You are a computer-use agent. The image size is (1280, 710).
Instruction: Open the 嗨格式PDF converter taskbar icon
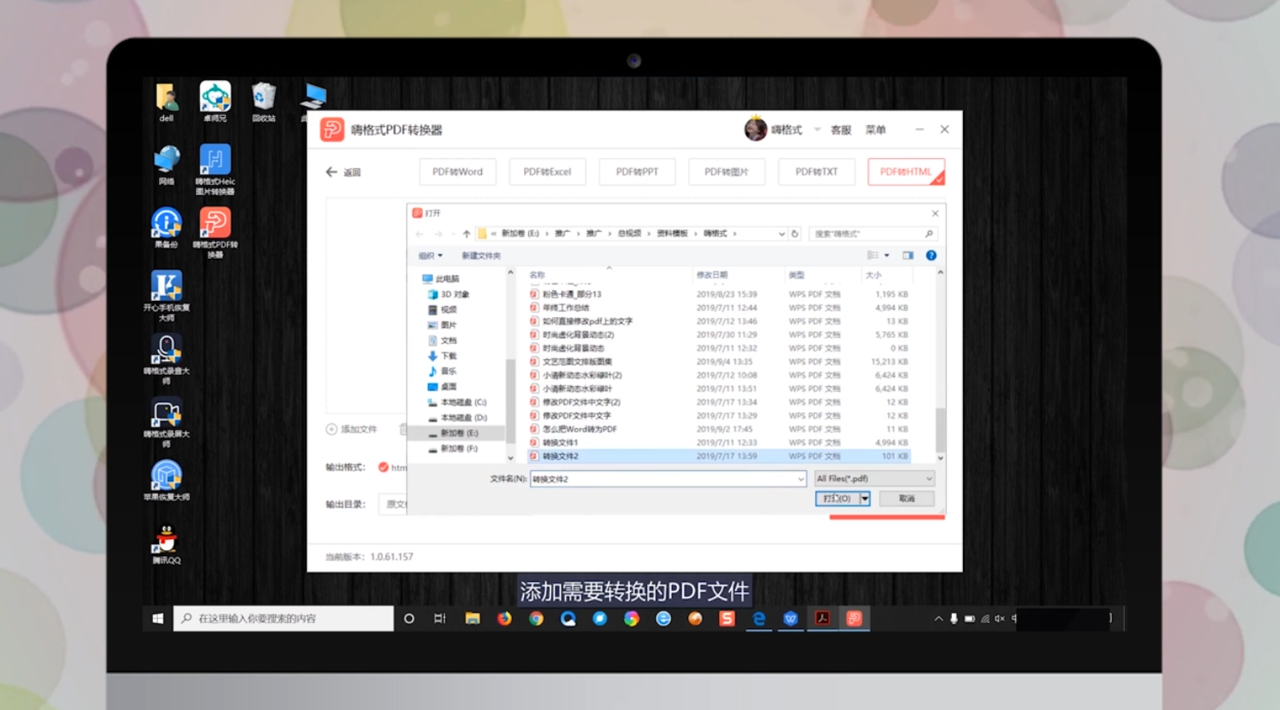coord(854,619)
